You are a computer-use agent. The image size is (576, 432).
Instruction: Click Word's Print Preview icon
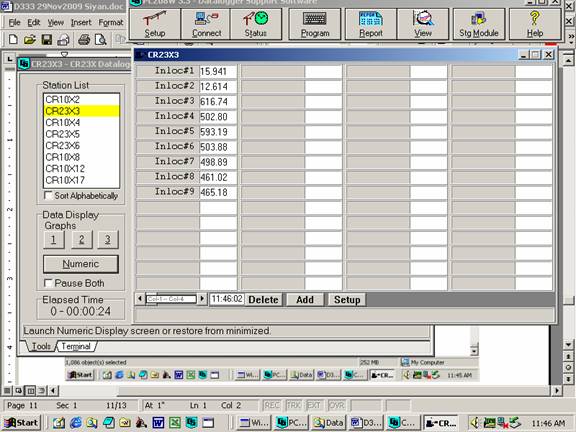pos(101,39)
